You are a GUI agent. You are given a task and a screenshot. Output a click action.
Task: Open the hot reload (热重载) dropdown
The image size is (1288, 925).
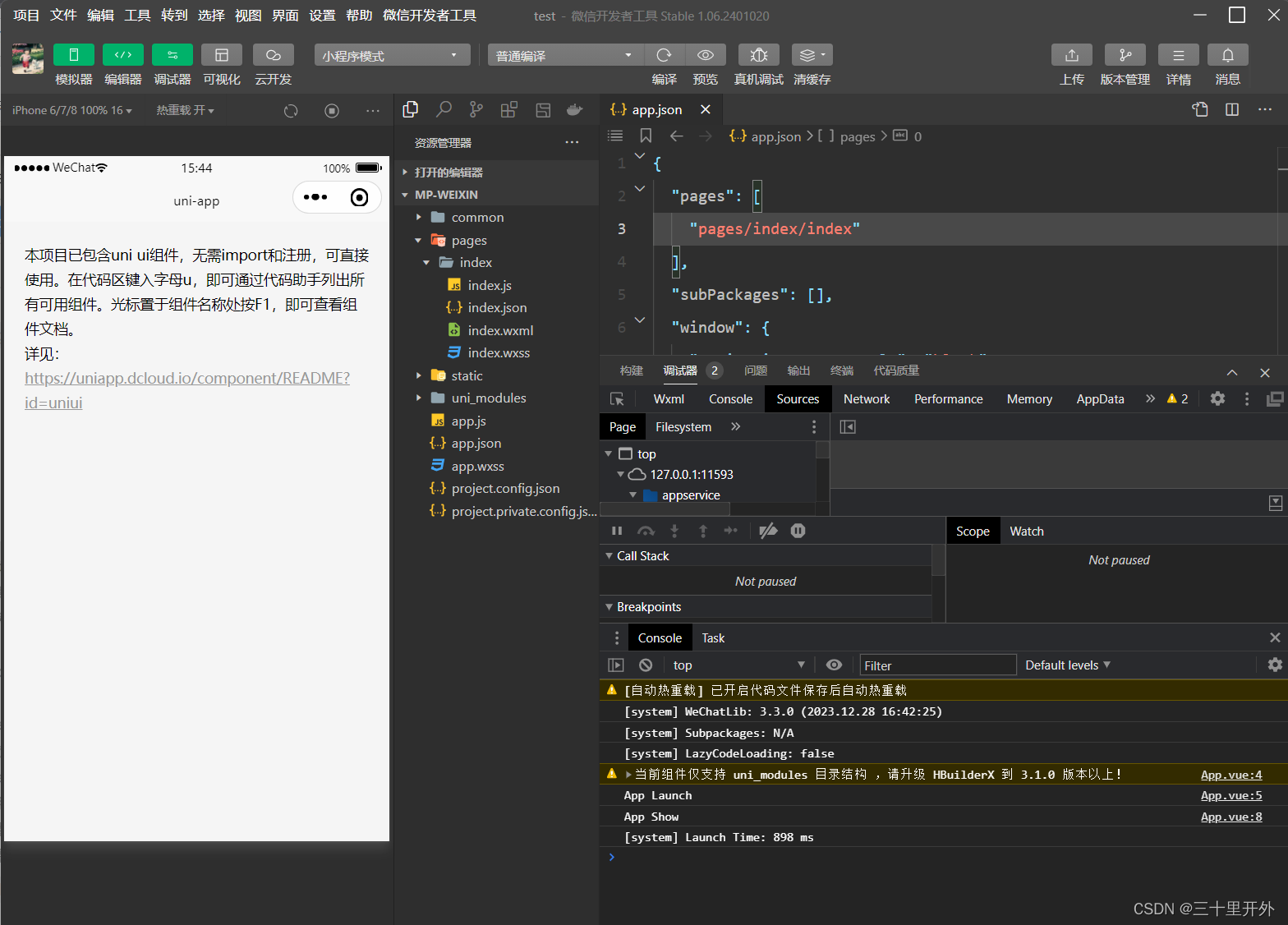(186, 110)
